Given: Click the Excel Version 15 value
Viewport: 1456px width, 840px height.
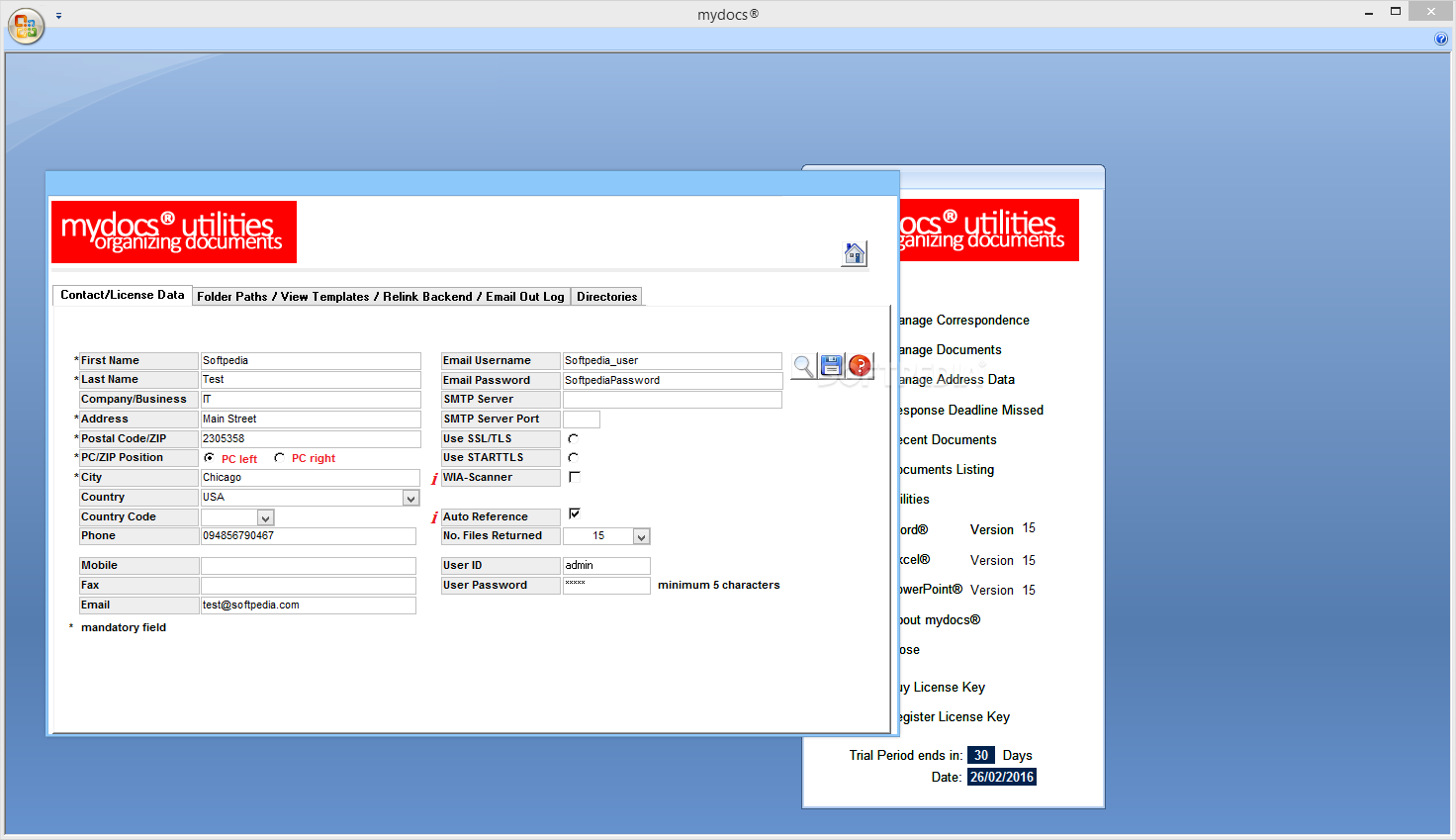Looking at the screenshot, I should click(x=1029, y=561).
